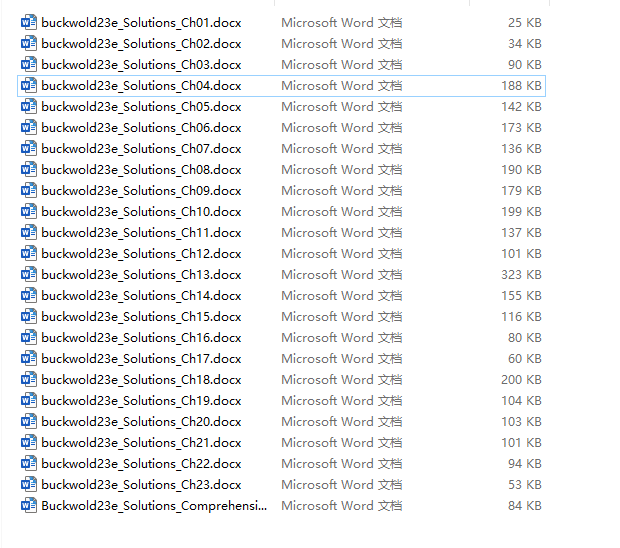This screenshot has height=548, width=620.
Task: Click the Word icon beside buckwold23e_Solutions_Ch05.docx
Action: click(x=29, y=106)
